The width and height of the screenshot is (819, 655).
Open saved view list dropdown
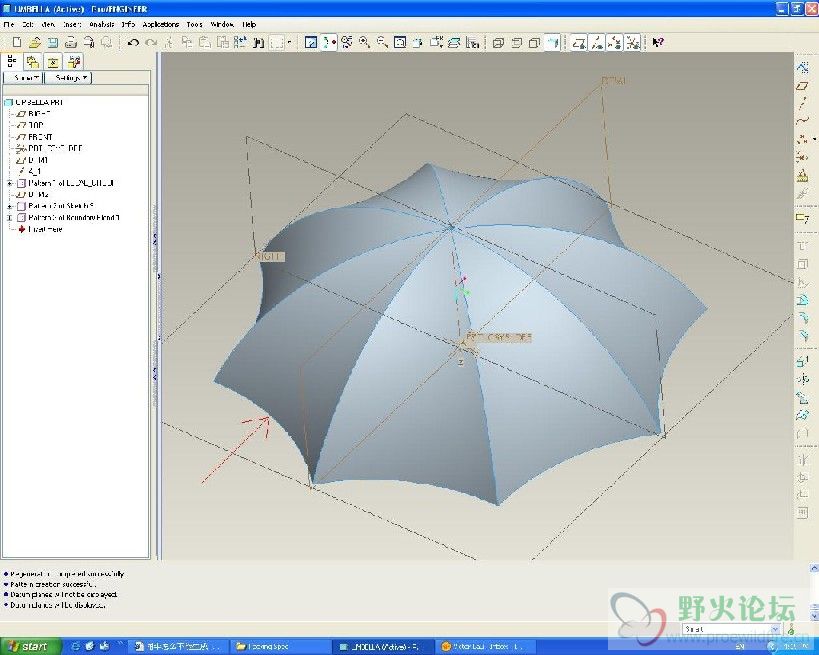pyautogui.click(x=436, y=42)
